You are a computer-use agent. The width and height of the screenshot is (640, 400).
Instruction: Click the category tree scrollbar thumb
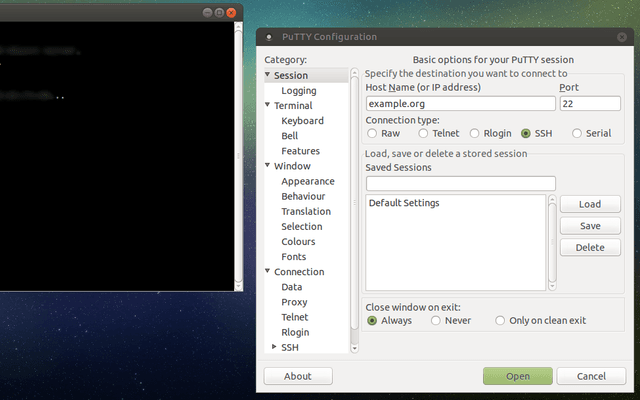click(x=354, y=203)
